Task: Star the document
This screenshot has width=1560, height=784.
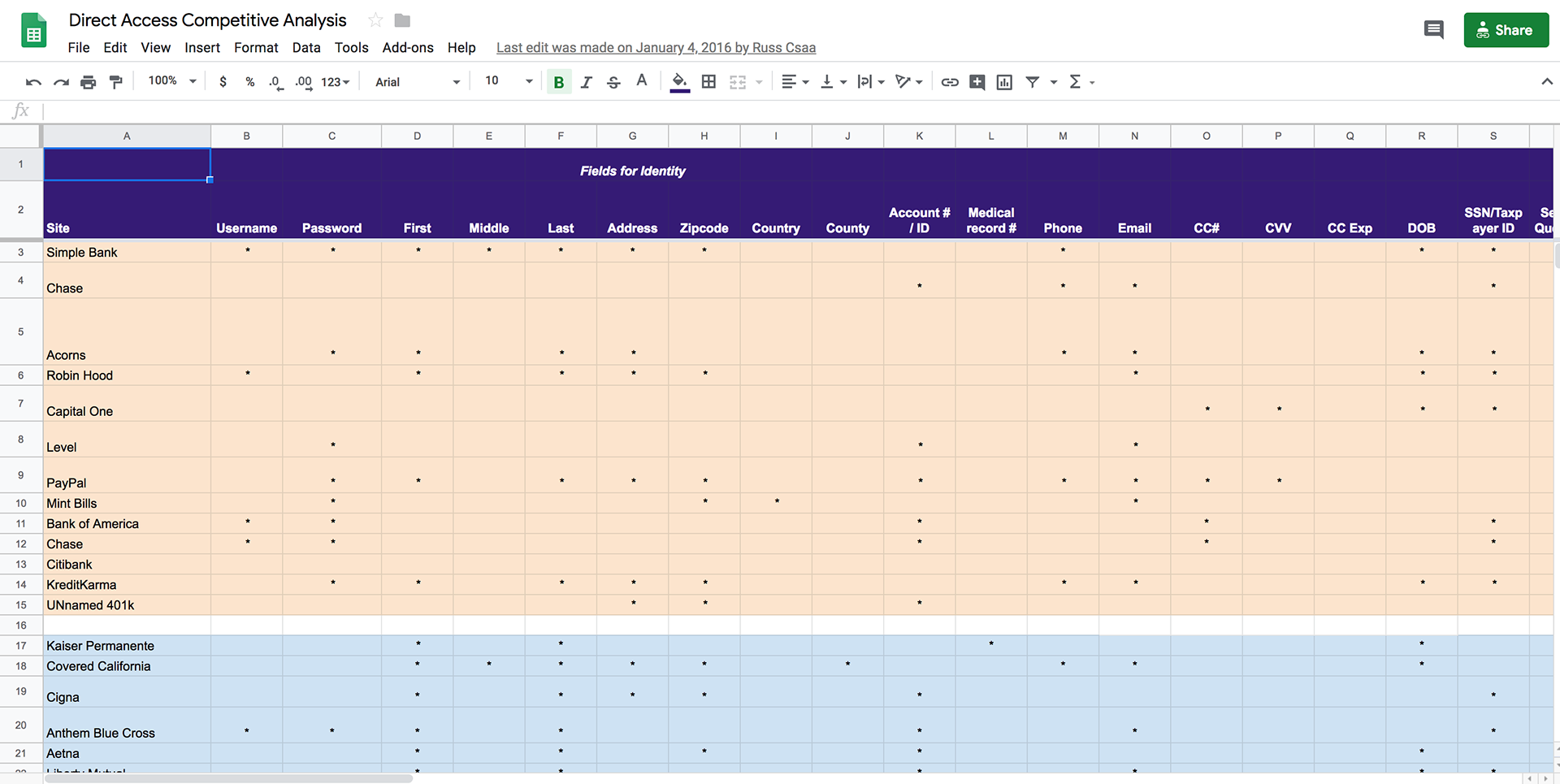Action: pos(375,20)
